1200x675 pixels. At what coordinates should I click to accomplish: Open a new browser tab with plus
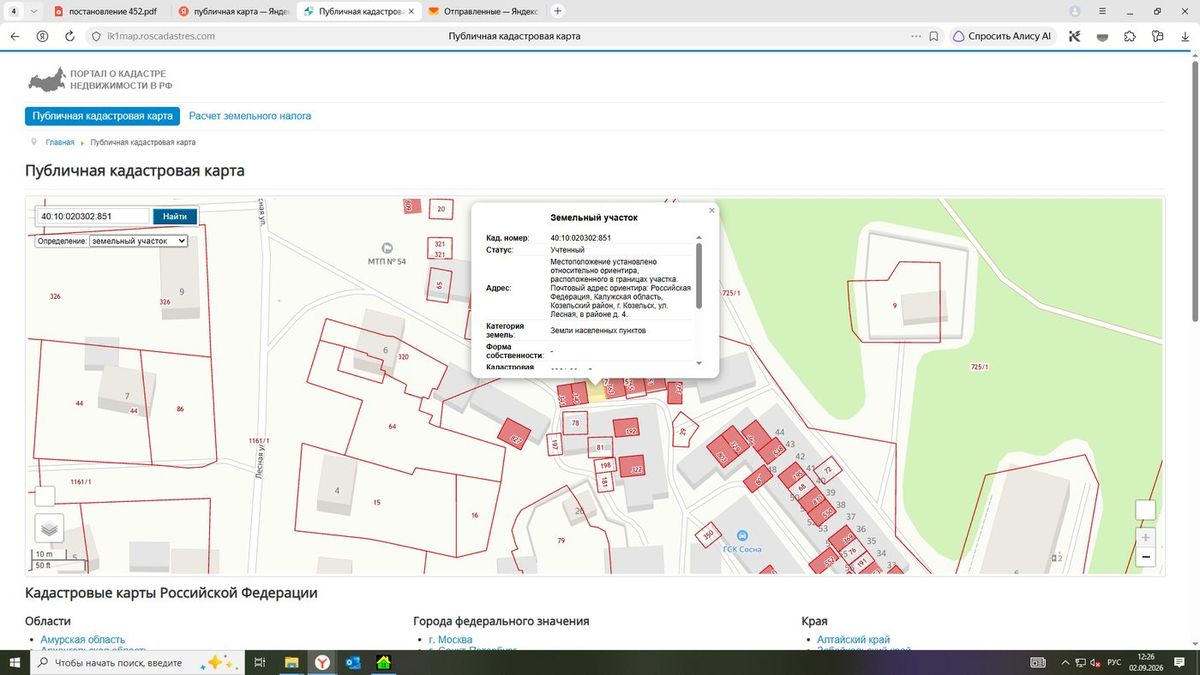click(x=558, y=11)
